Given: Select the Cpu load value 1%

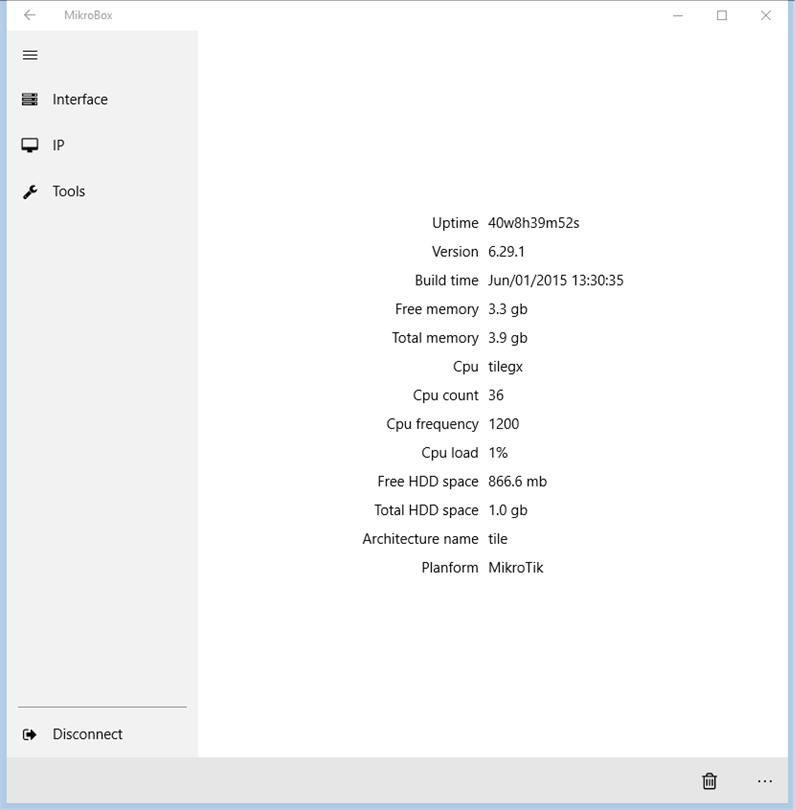Looking at the screenshot, I should tap(498, 453).
